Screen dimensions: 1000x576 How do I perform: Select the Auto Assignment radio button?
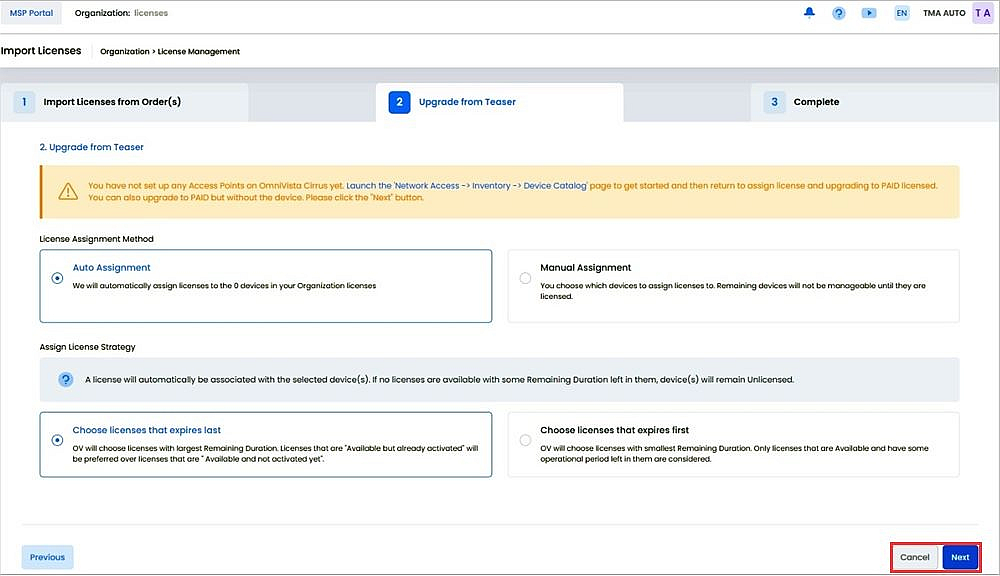[57, 277]
